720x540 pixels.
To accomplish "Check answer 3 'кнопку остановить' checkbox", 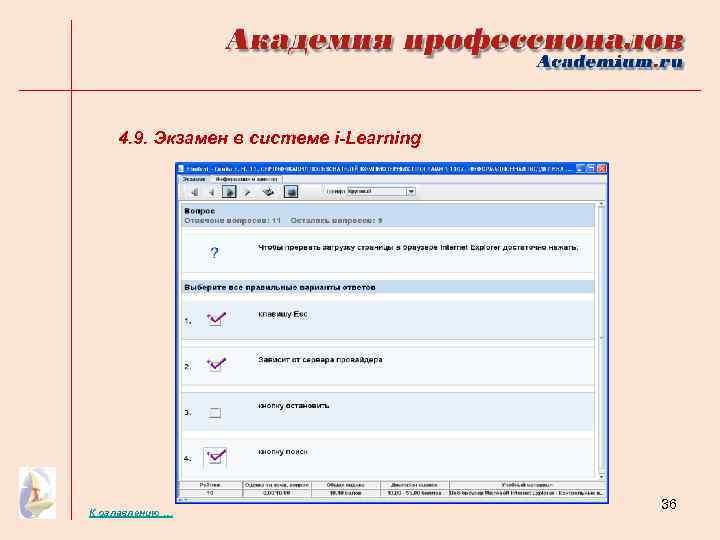I will (215, 412).
